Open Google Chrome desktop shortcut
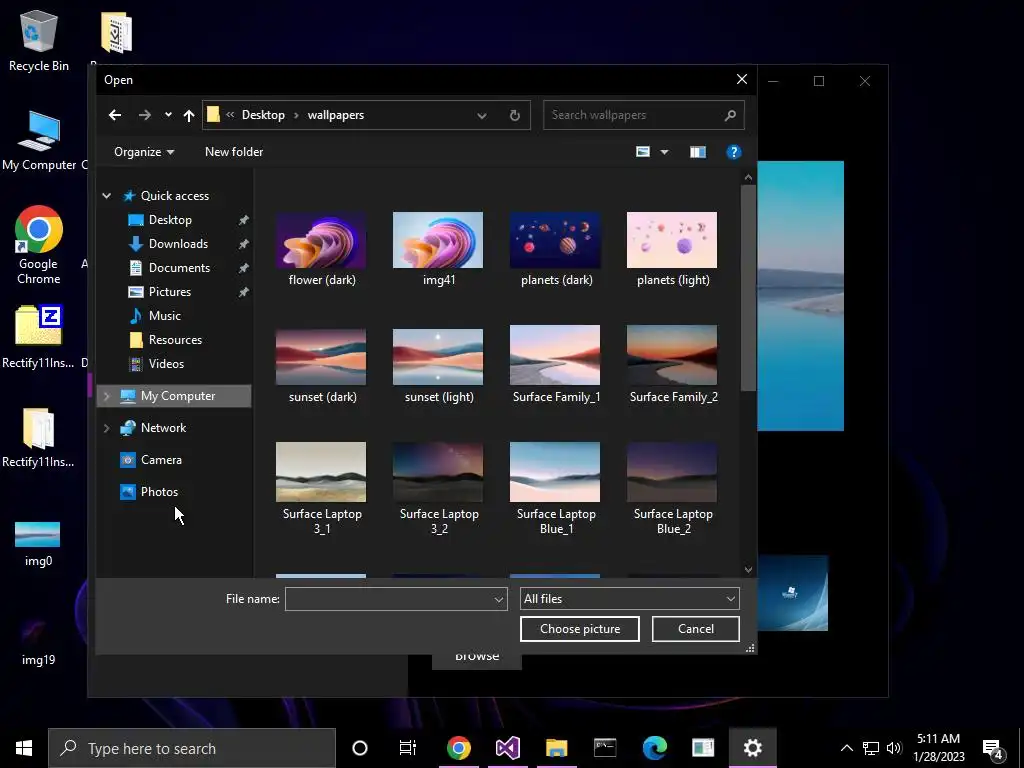 (x=39, y=245)
